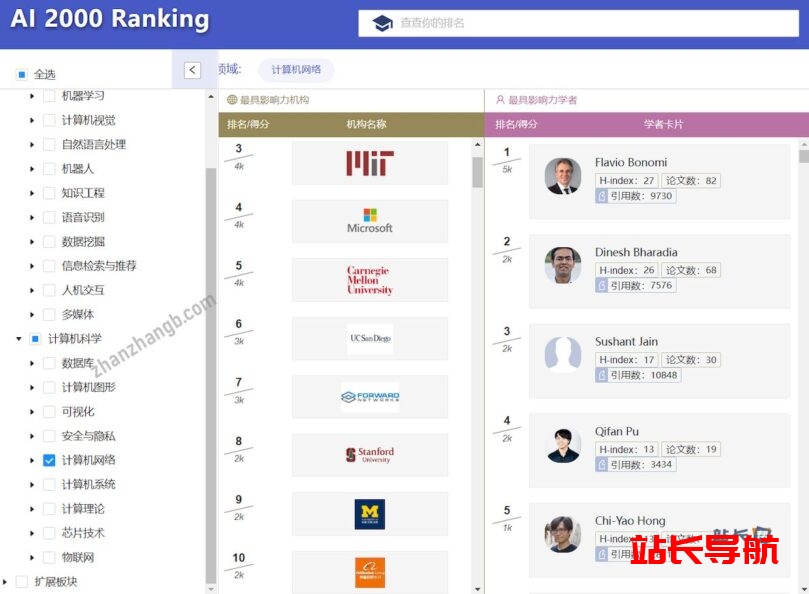Open the UC San Diego logo card
This screenshot has width=809, height=594.
(370, 338)
